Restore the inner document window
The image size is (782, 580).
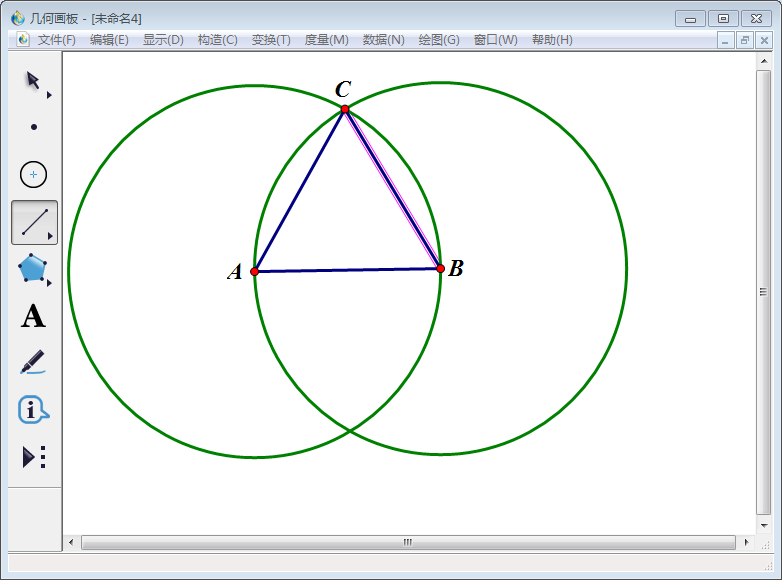pyautogui.click(x=745, y=40)
